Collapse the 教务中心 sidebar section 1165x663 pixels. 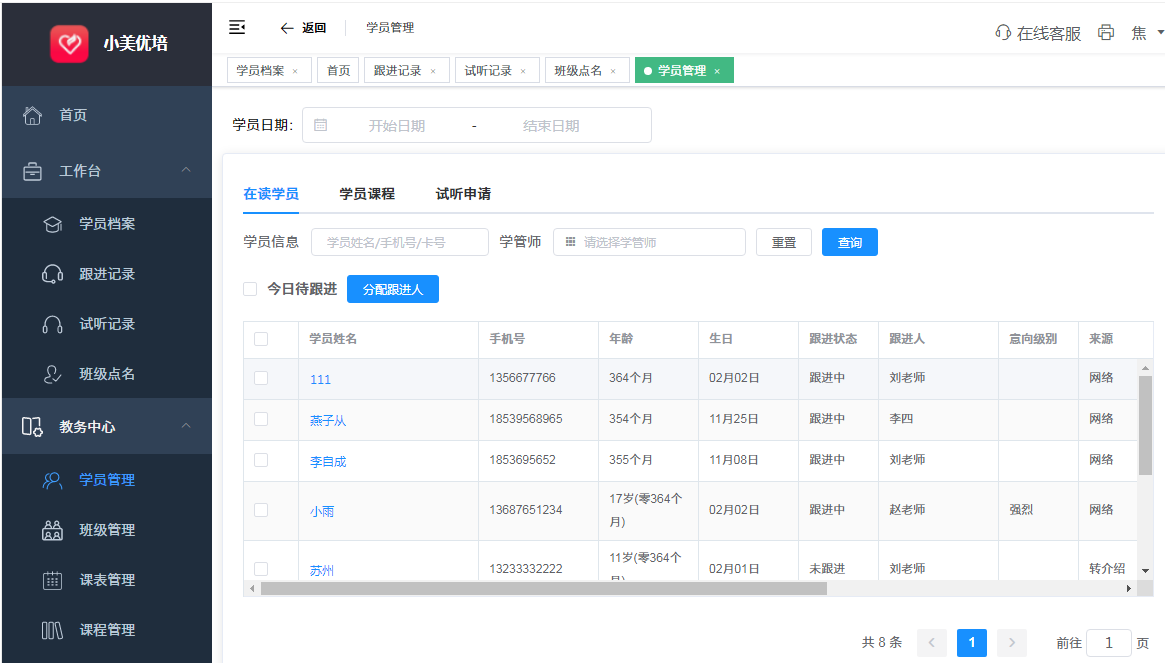pyautogui.click(x=186, y=427)
